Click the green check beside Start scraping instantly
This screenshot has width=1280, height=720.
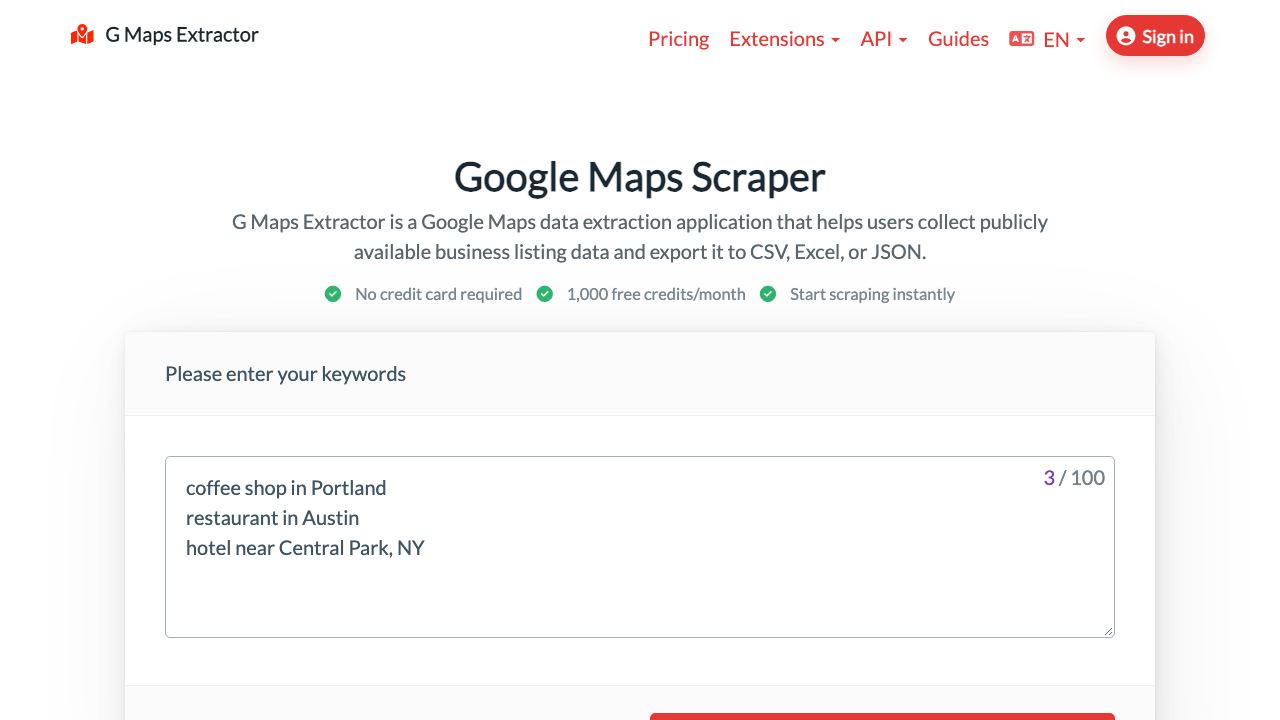768,294
